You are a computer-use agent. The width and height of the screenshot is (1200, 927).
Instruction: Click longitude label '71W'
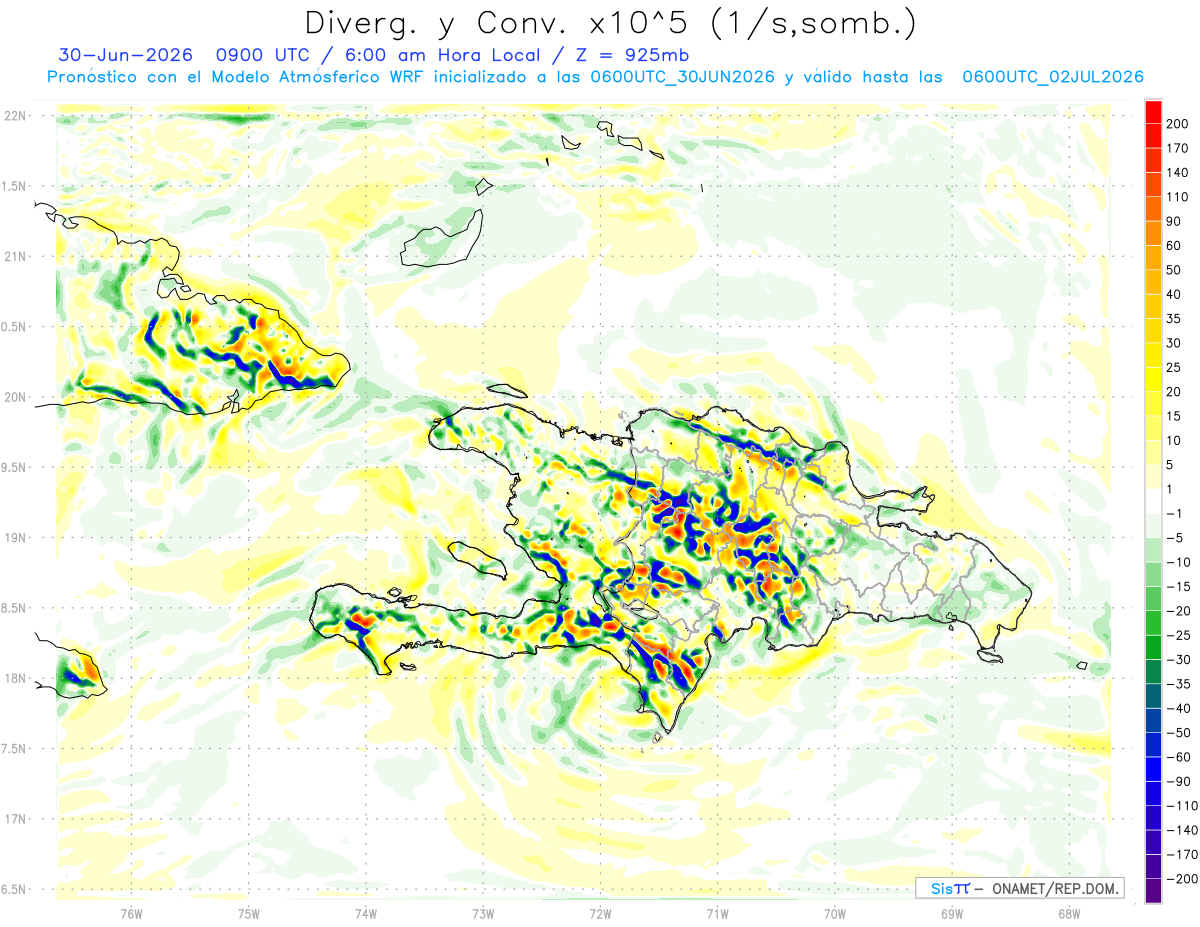(717, 913)
